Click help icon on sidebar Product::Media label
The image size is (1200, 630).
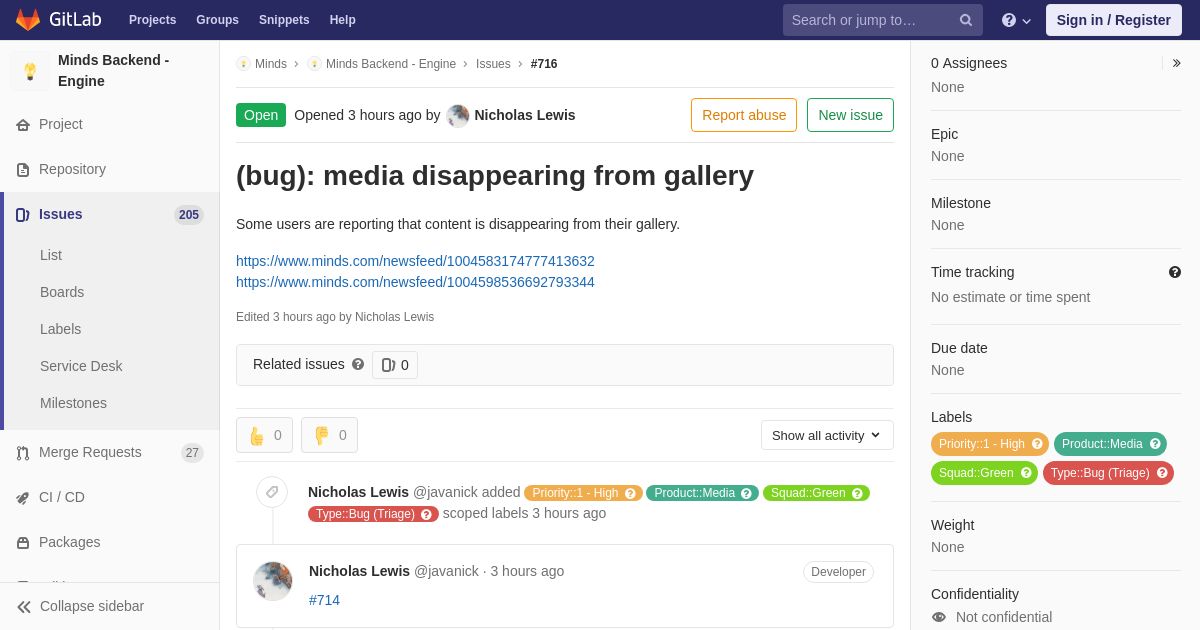point(1155,444)
